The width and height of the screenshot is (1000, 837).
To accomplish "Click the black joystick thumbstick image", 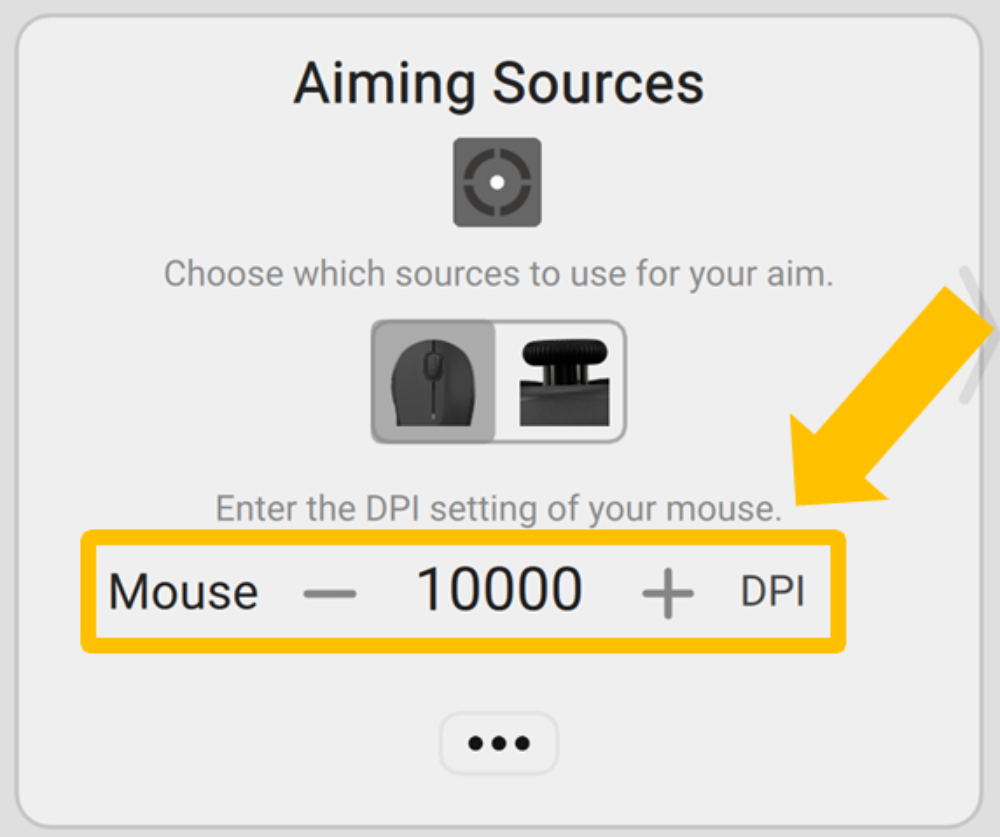I will coord(563,382).
